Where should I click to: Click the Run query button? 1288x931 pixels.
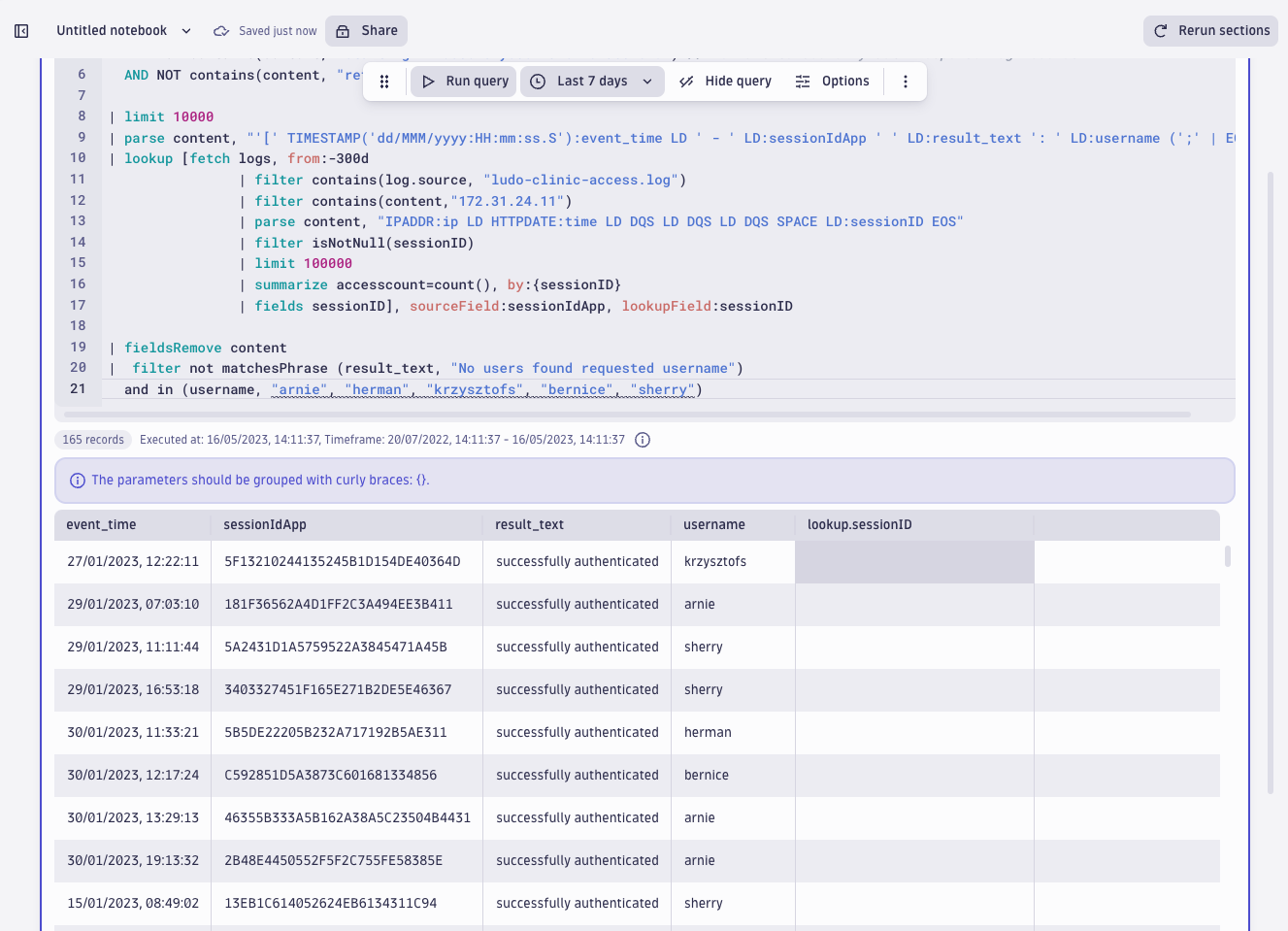pyautogui.click(x=463, y=82)
